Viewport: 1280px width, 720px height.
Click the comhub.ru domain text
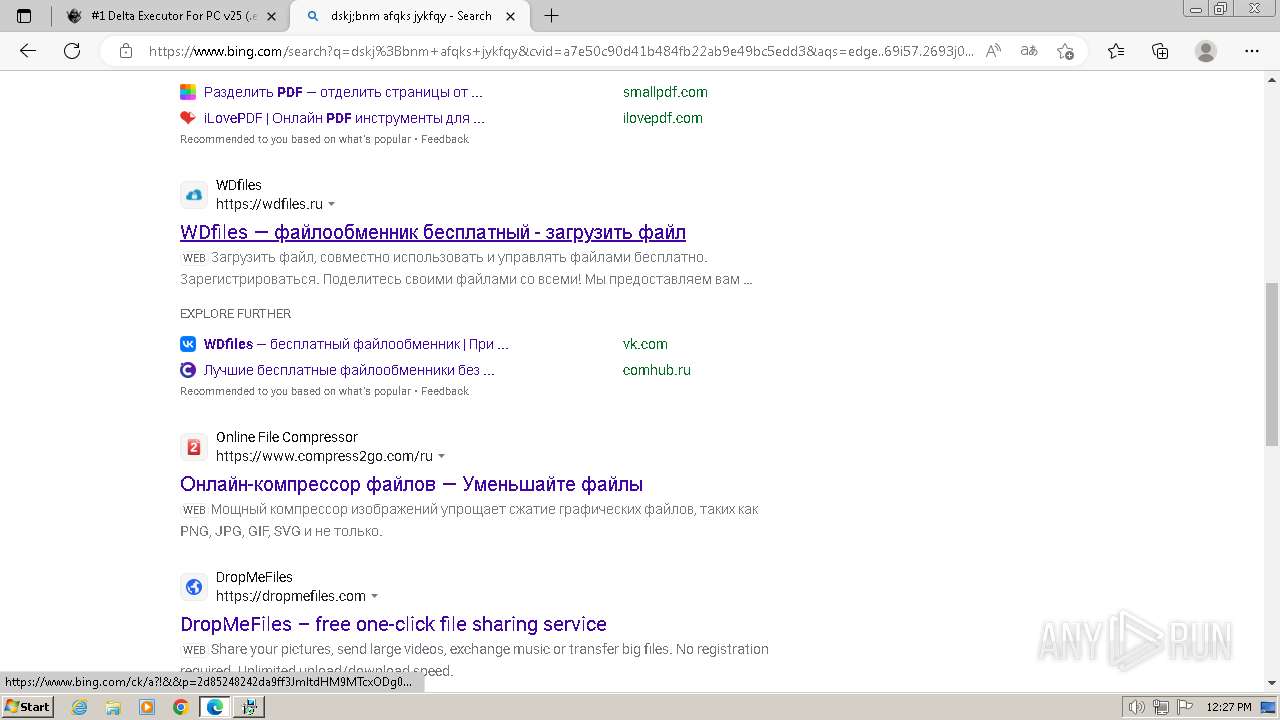click(657, 370)
